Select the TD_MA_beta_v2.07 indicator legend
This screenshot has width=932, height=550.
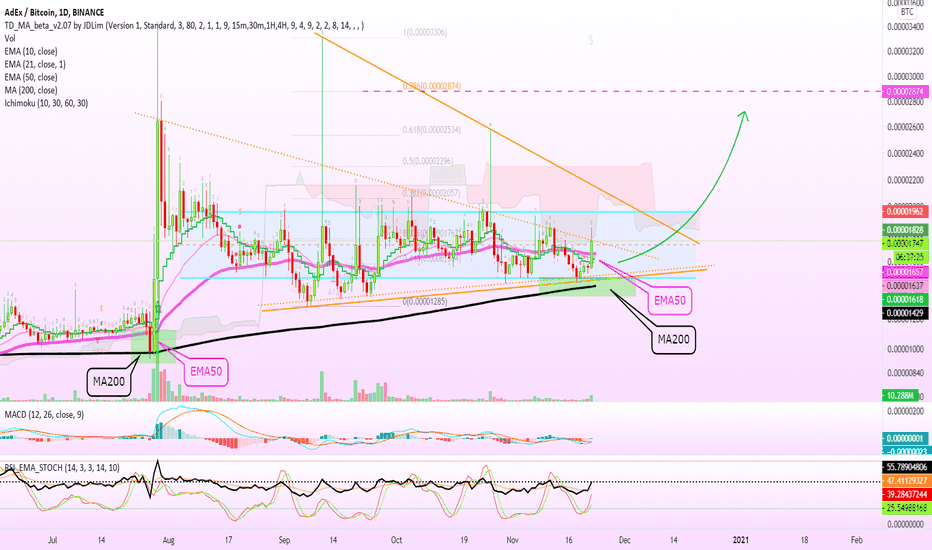(x=184, y=26)
